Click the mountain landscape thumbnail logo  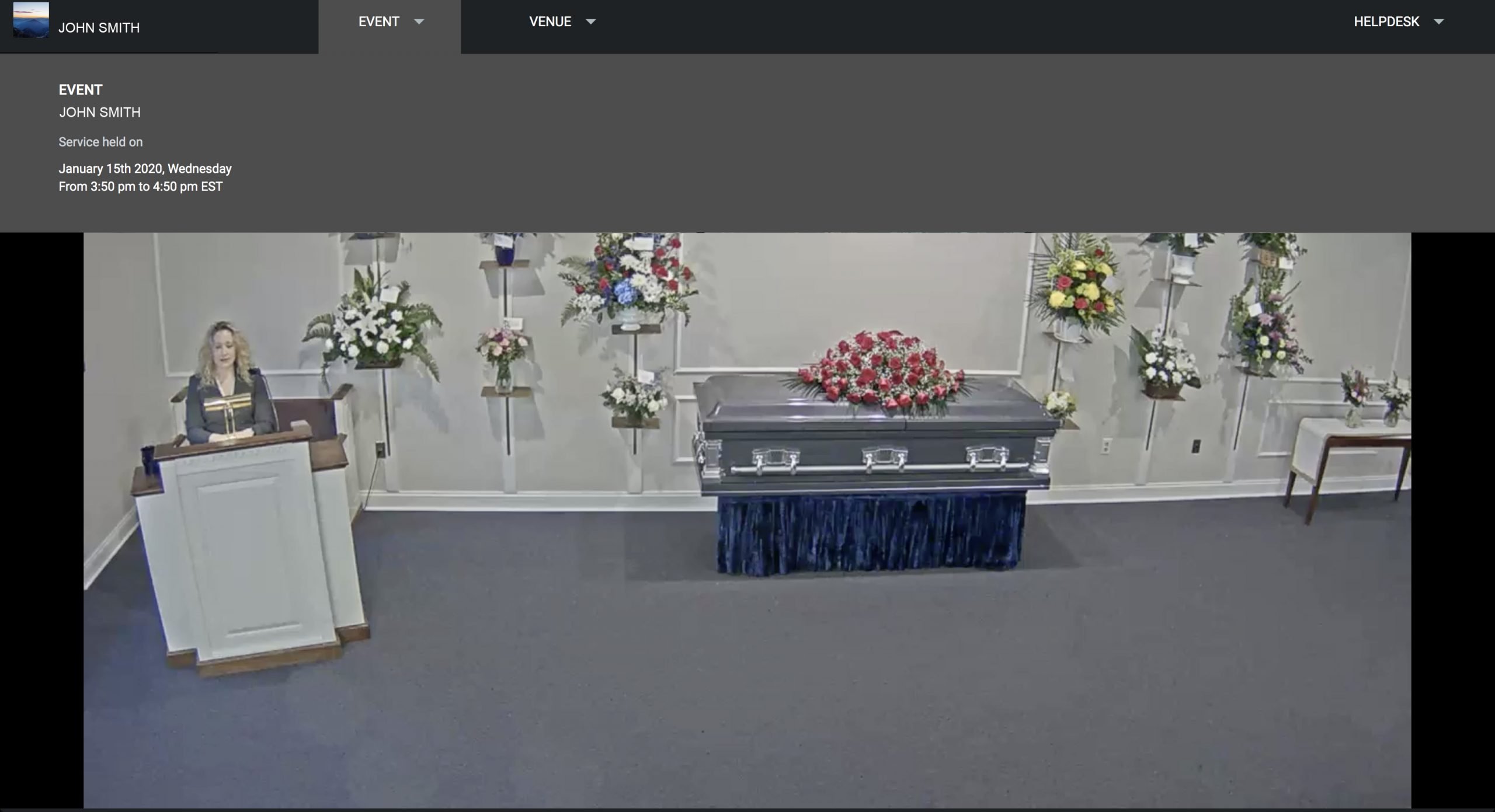[x=31, y=21]
